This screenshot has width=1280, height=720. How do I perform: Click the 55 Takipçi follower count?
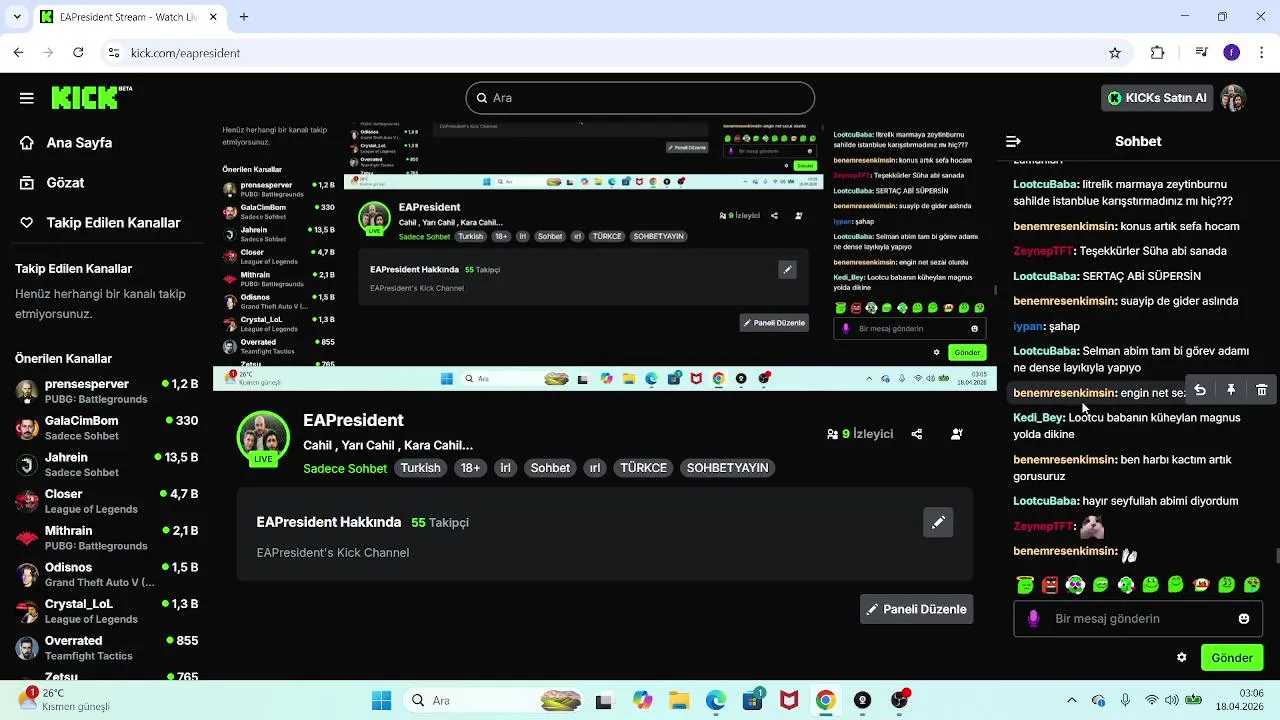point(440,522)
